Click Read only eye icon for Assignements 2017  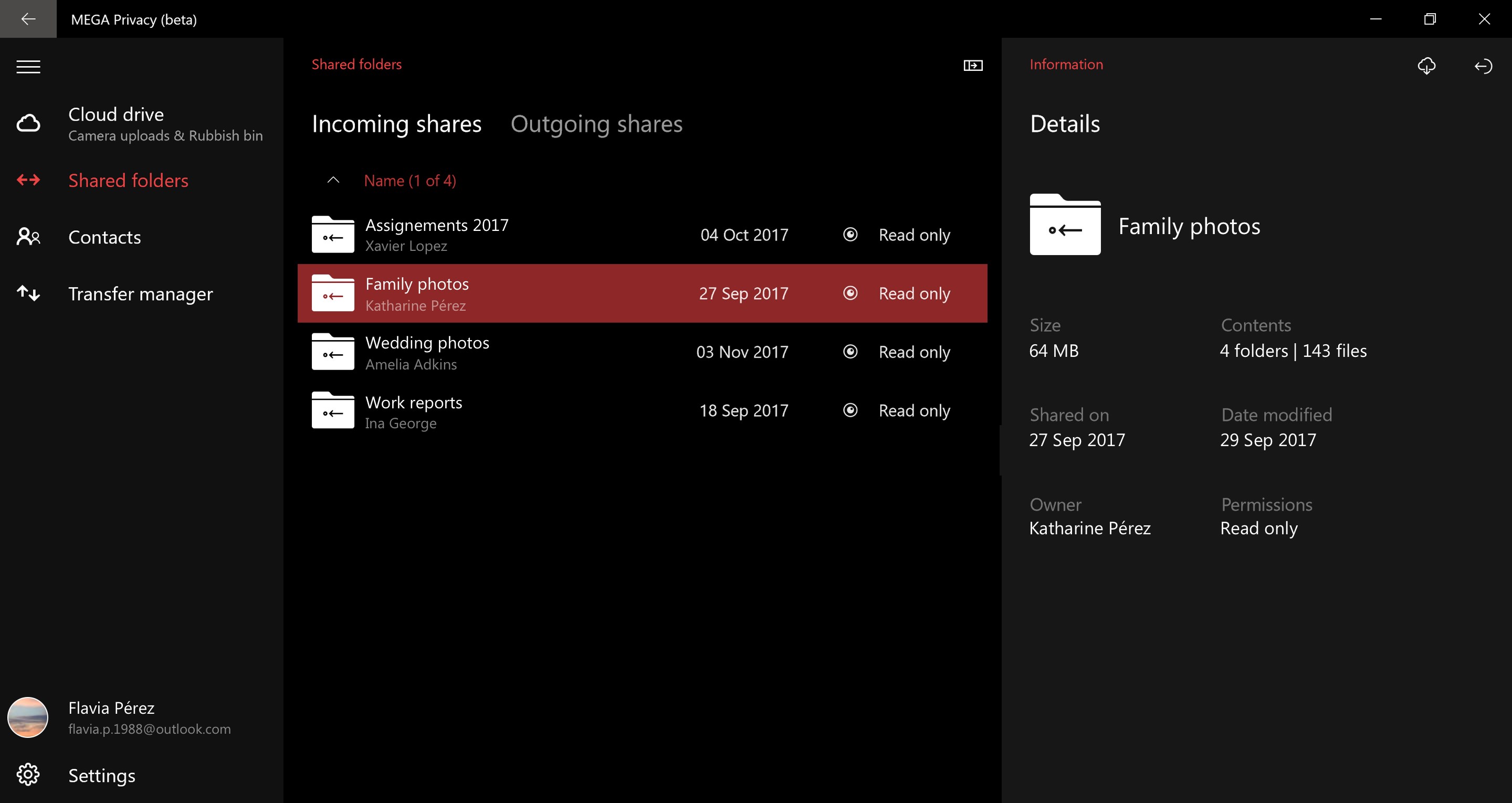850,235
